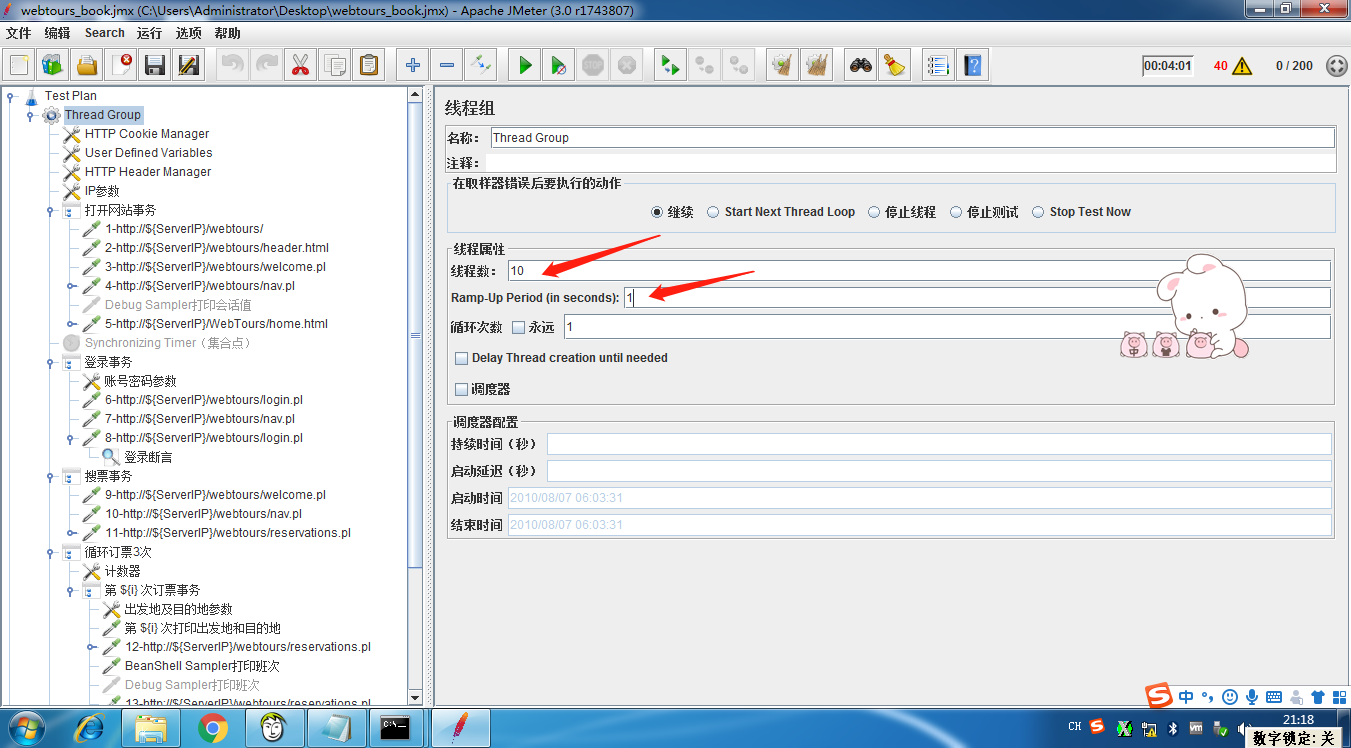Collapse the 登录事务 node
The width and height of the screenshot is (1351, 748).
point(50,363)
